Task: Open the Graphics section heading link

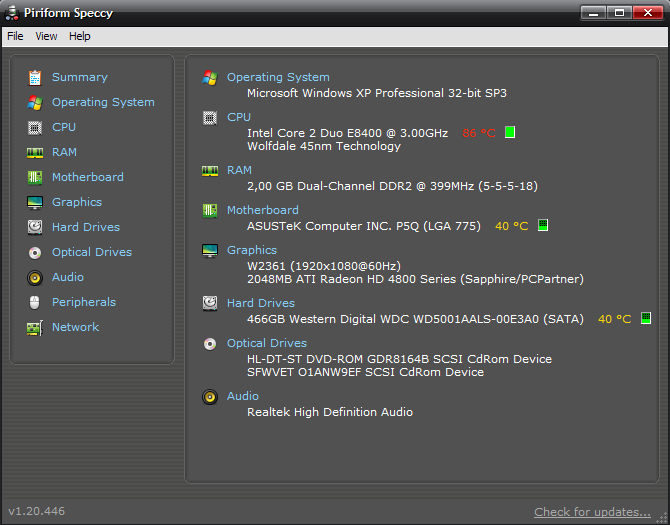Action: pos(252,250)
